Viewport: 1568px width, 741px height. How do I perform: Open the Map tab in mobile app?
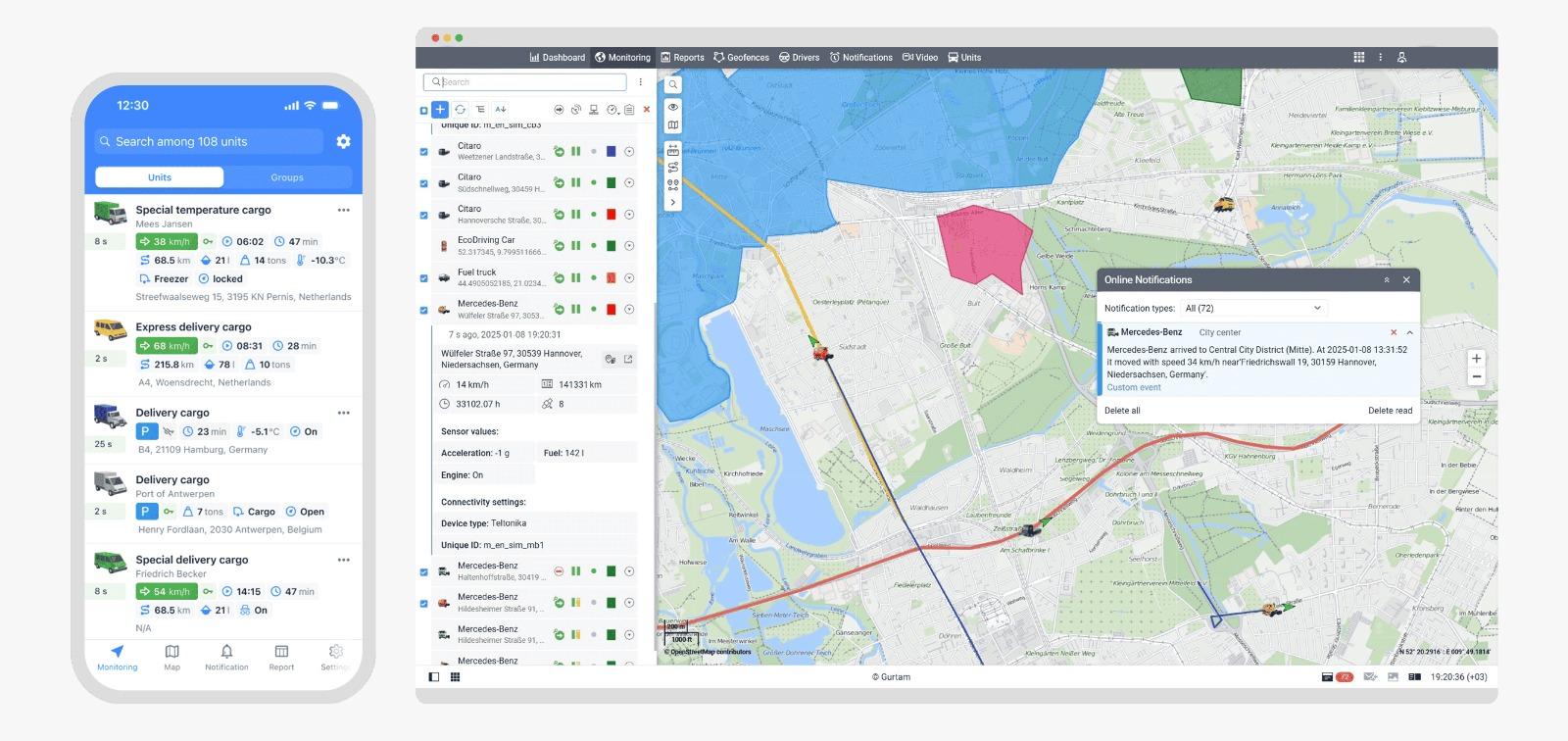171,657
